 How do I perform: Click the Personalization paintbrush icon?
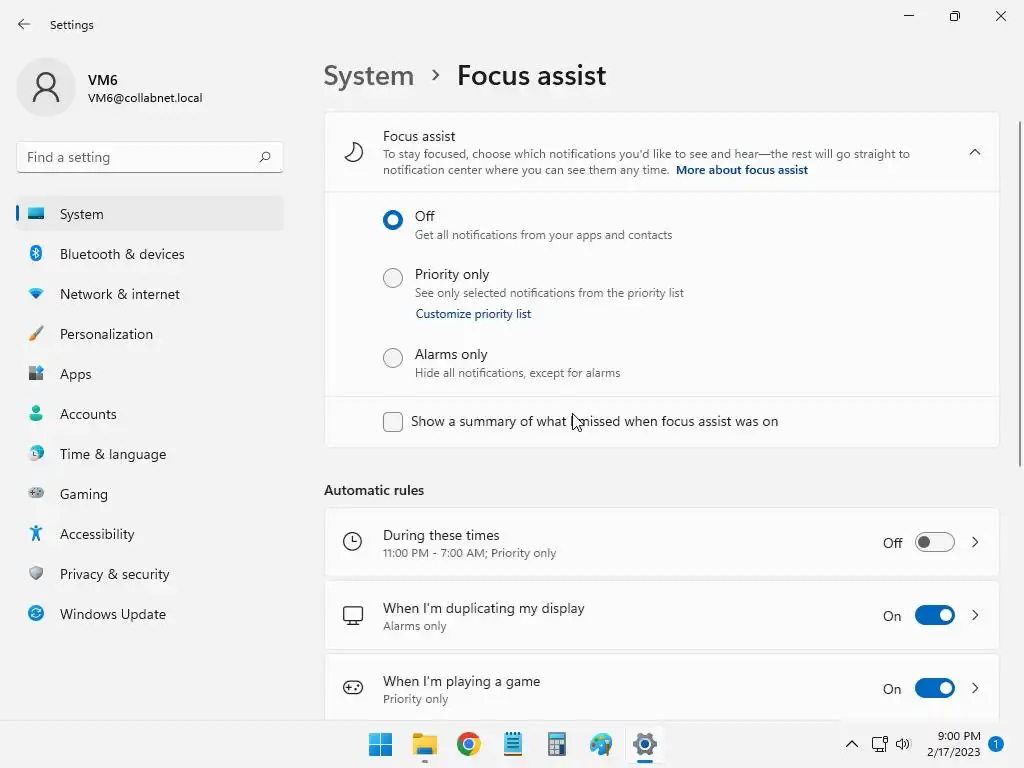36,334
